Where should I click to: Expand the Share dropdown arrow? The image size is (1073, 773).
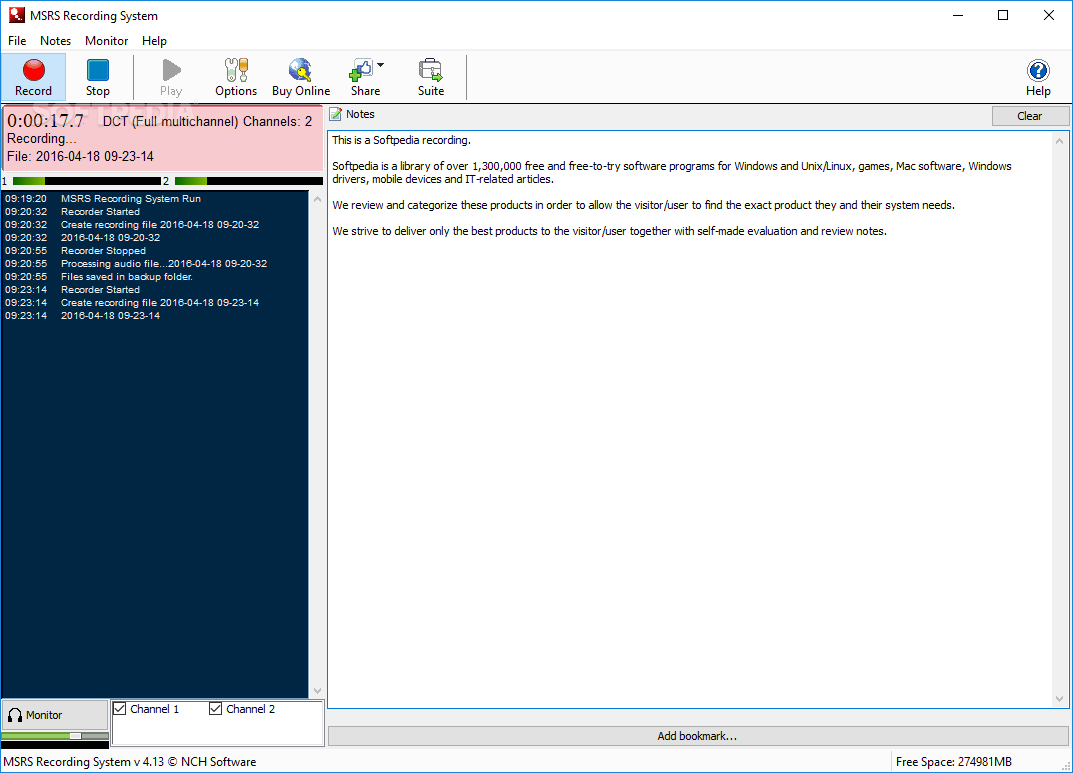[381, 65]
